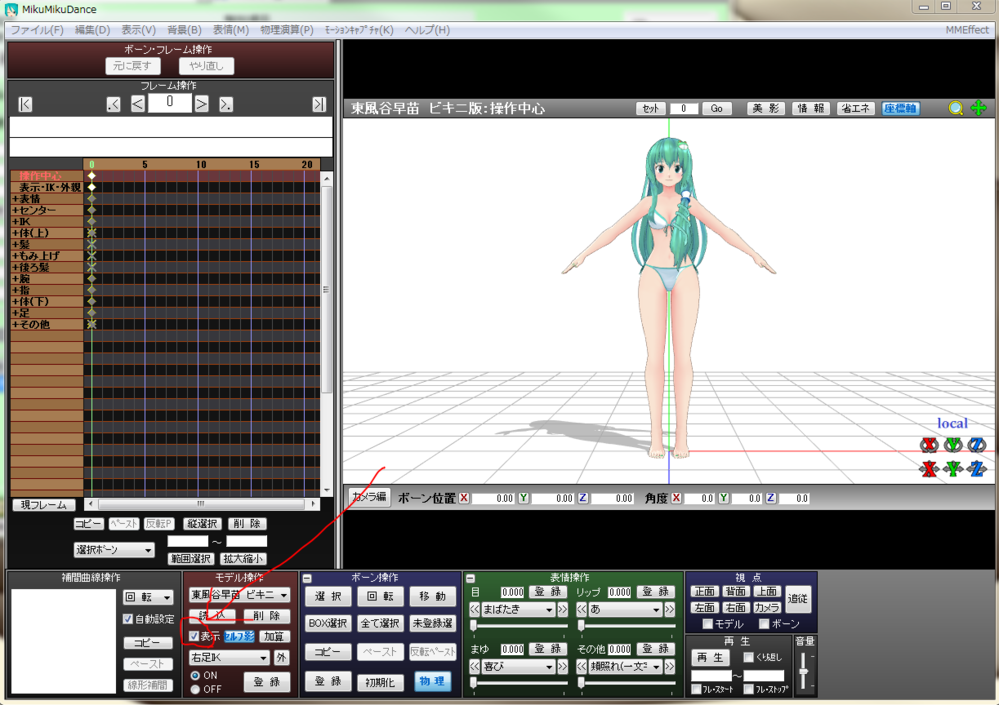
Task: Previous 目 morph << arrow
Action: tap(475, 609)
